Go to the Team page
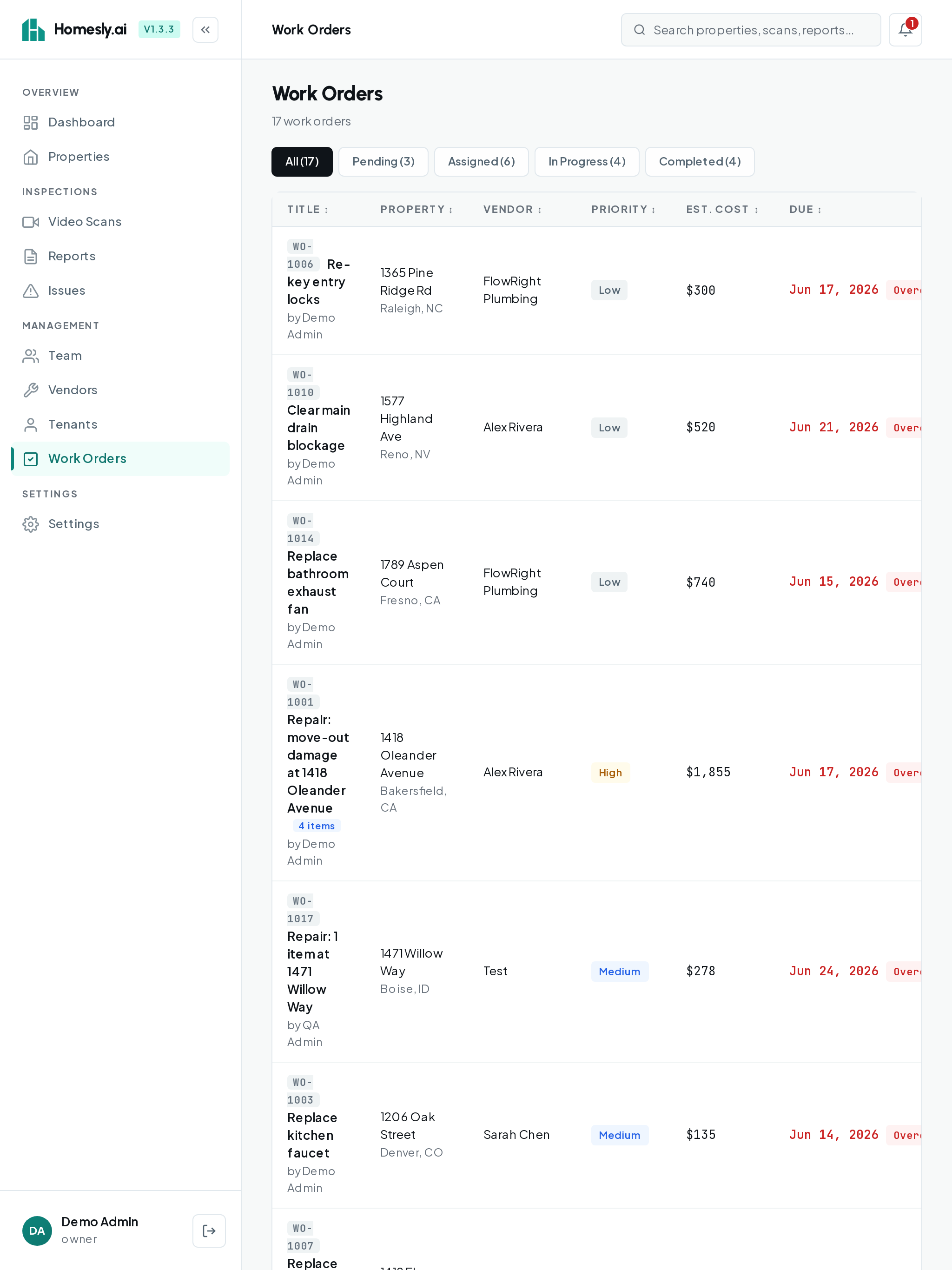The width and height of the screenshot is (952, 1270). pyautogui.click(x=120, y=356)
